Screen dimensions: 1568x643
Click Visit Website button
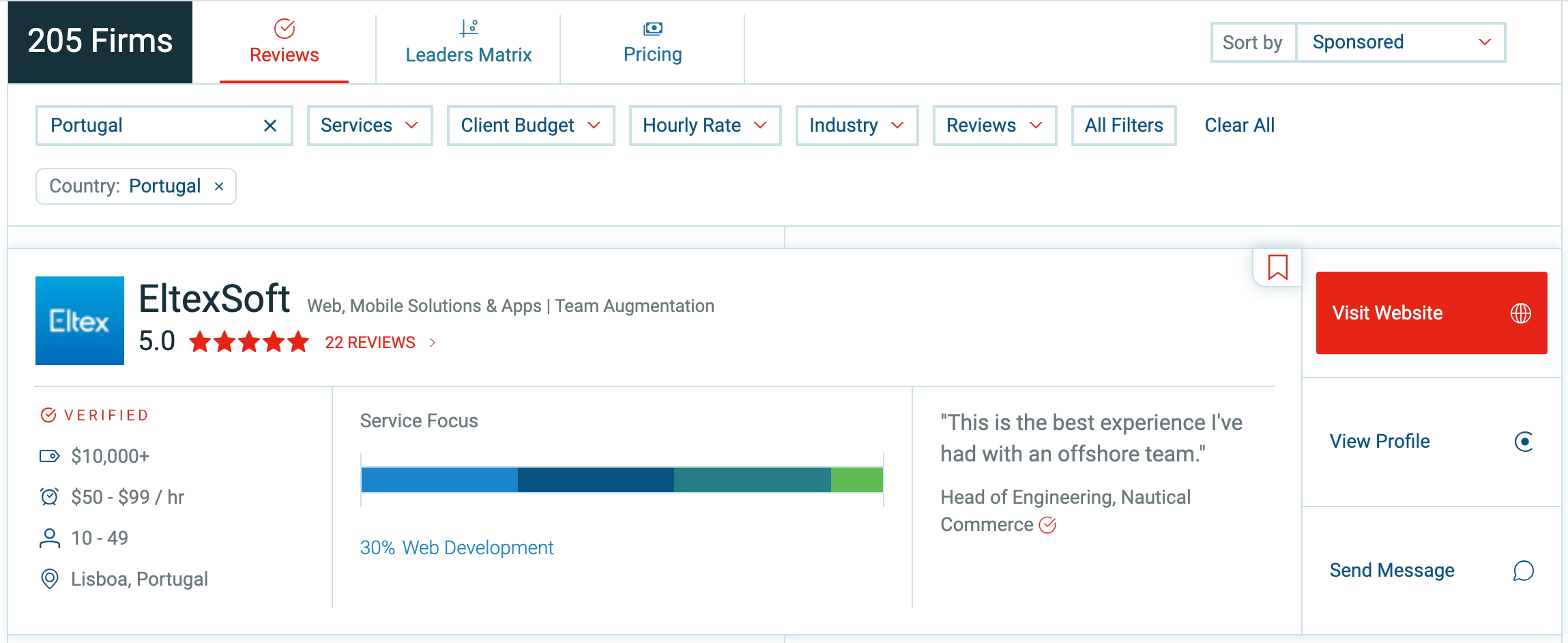pyautogui.click(x=1432, y=313)
